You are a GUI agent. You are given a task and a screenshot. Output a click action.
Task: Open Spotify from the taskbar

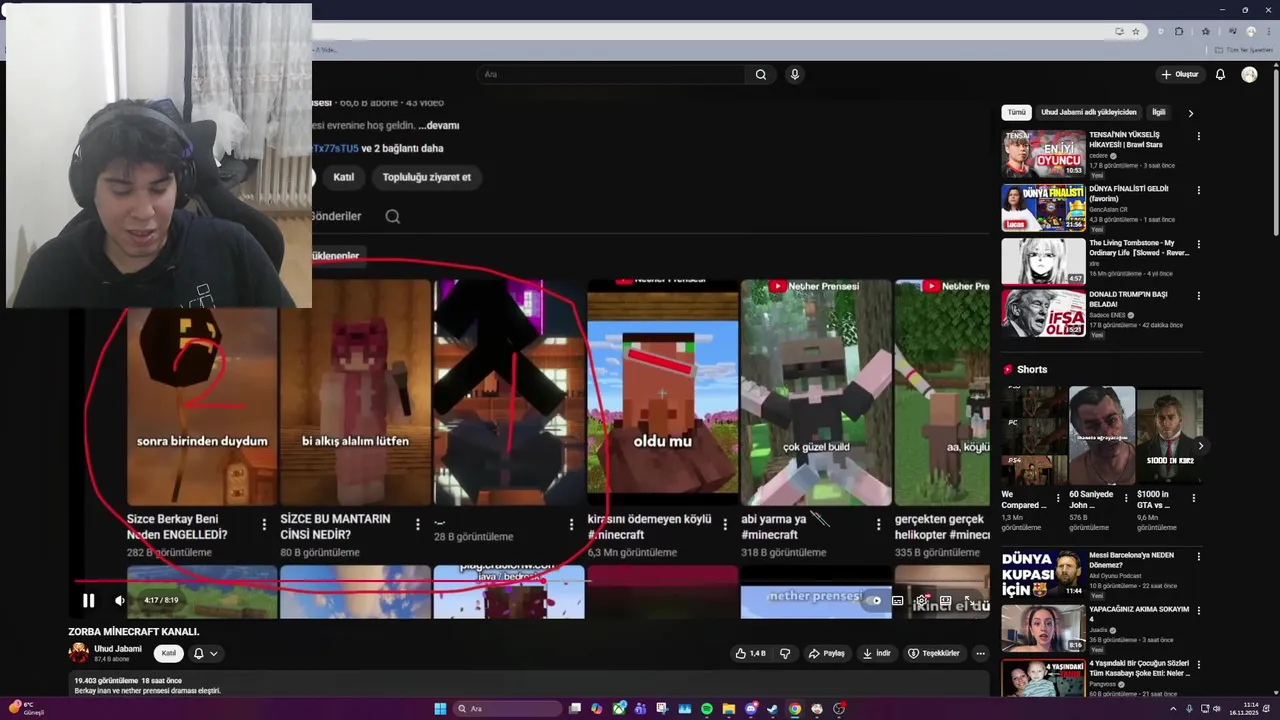coord(707,709)
